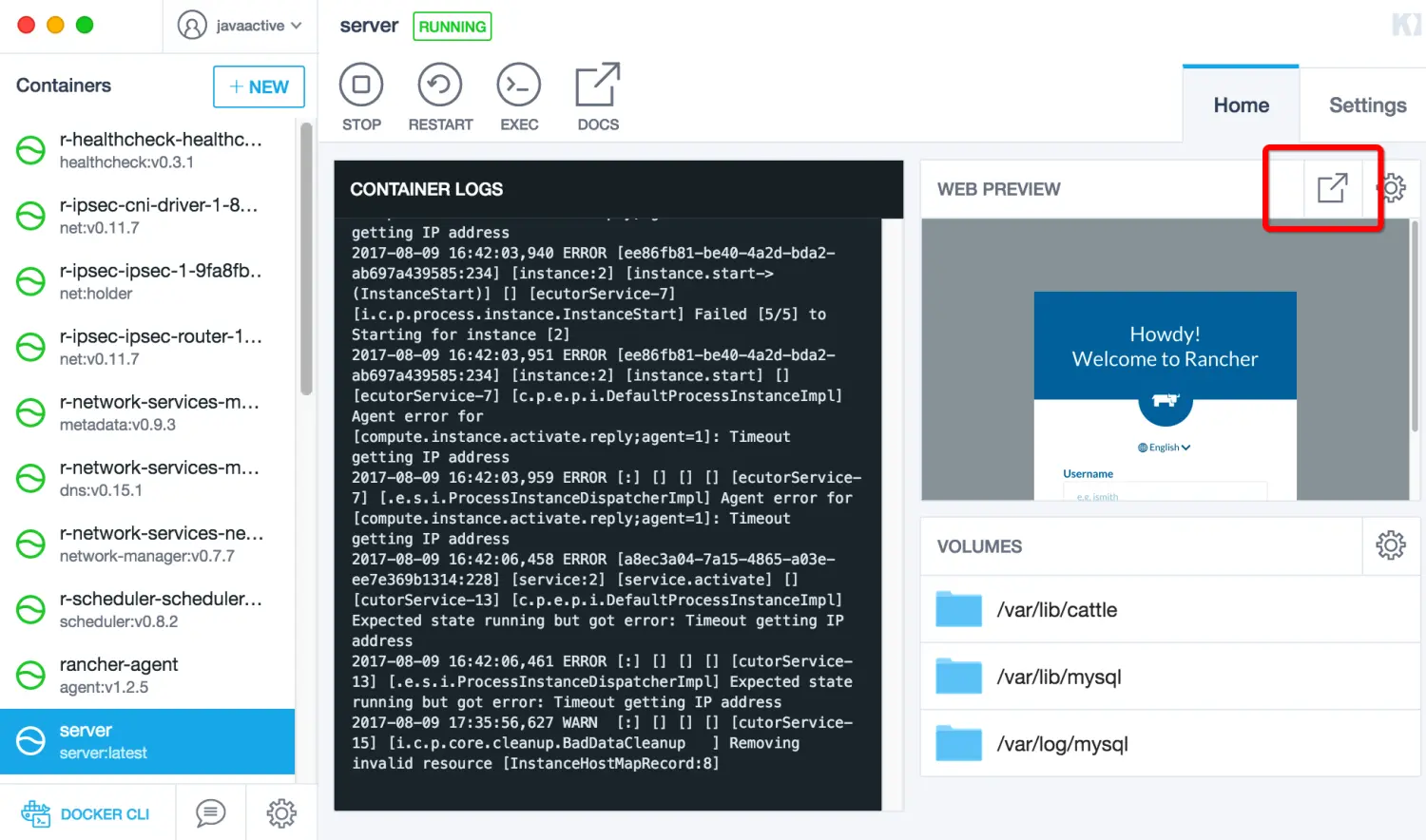The width and height of the screenshot is (1426, 840).
Task: Select the r-ipsec-ipsec-router-1 container
Action: [147, 347]
